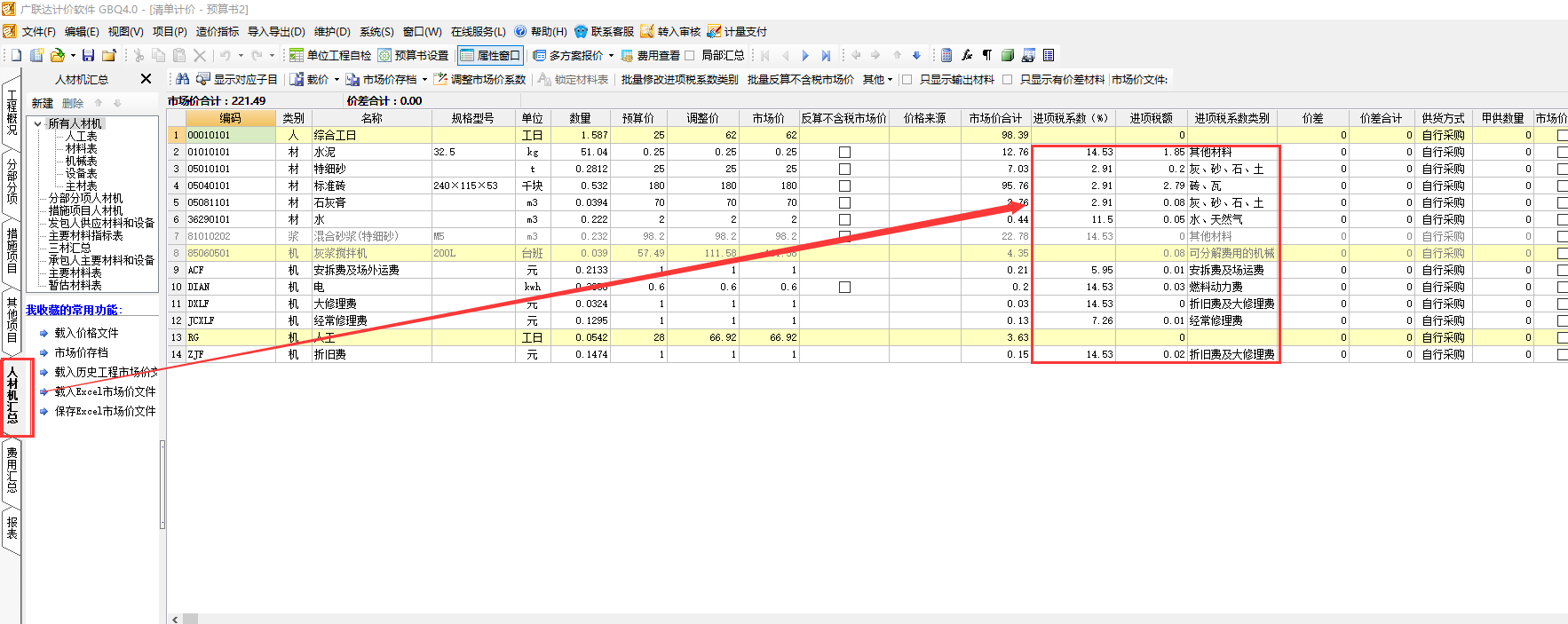Click 市场价存档 toolbar icon
Screen dimensions: 1568x624
352,79
